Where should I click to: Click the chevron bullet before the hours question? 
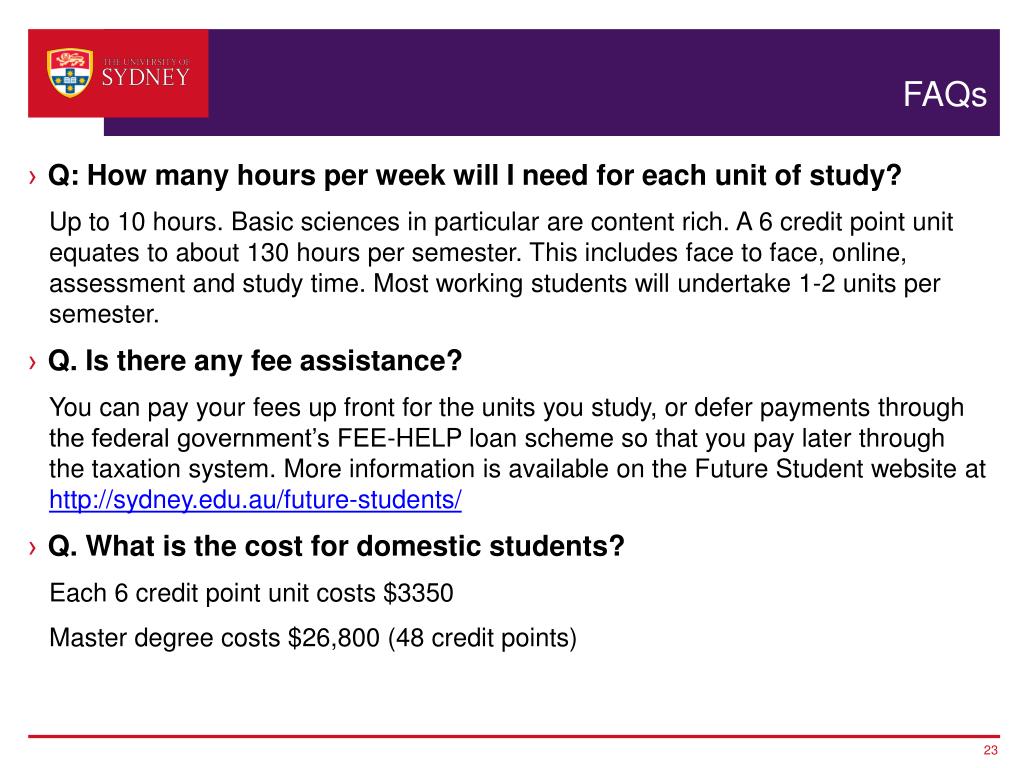(34, 178)
